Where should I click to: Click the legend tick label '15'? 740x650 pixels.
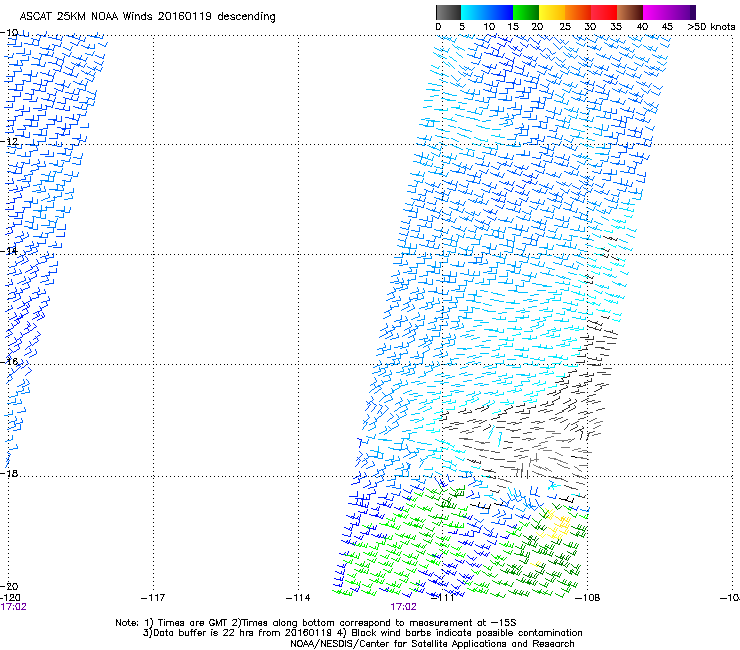coord(513,27)
